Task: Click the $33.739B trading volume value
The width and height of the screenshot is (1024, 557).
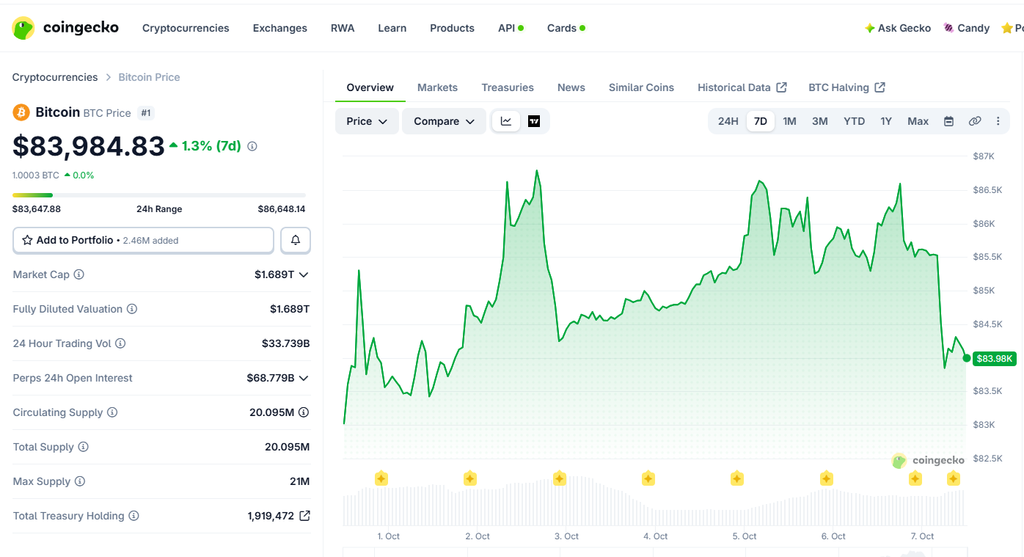Action: (x=285, y=343)
